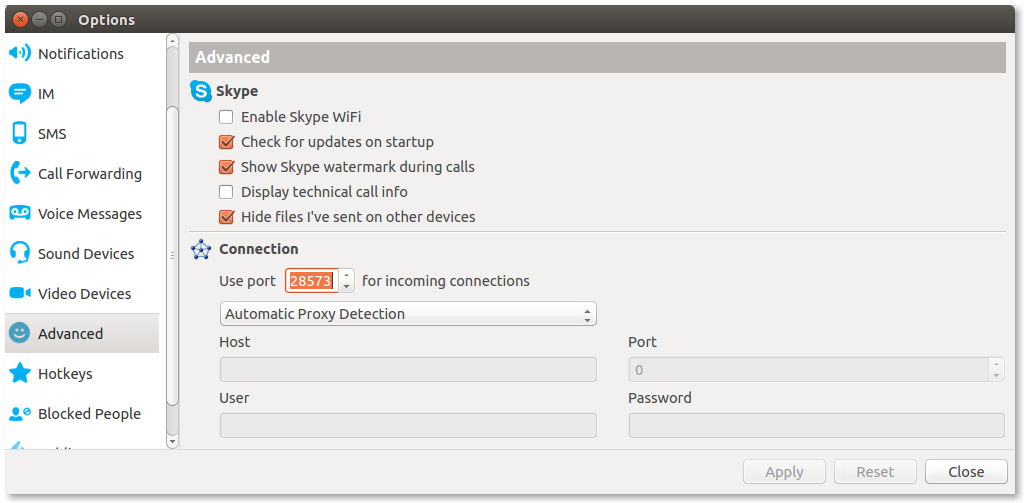Click the IM chat bubble icon

coord(19,93)
